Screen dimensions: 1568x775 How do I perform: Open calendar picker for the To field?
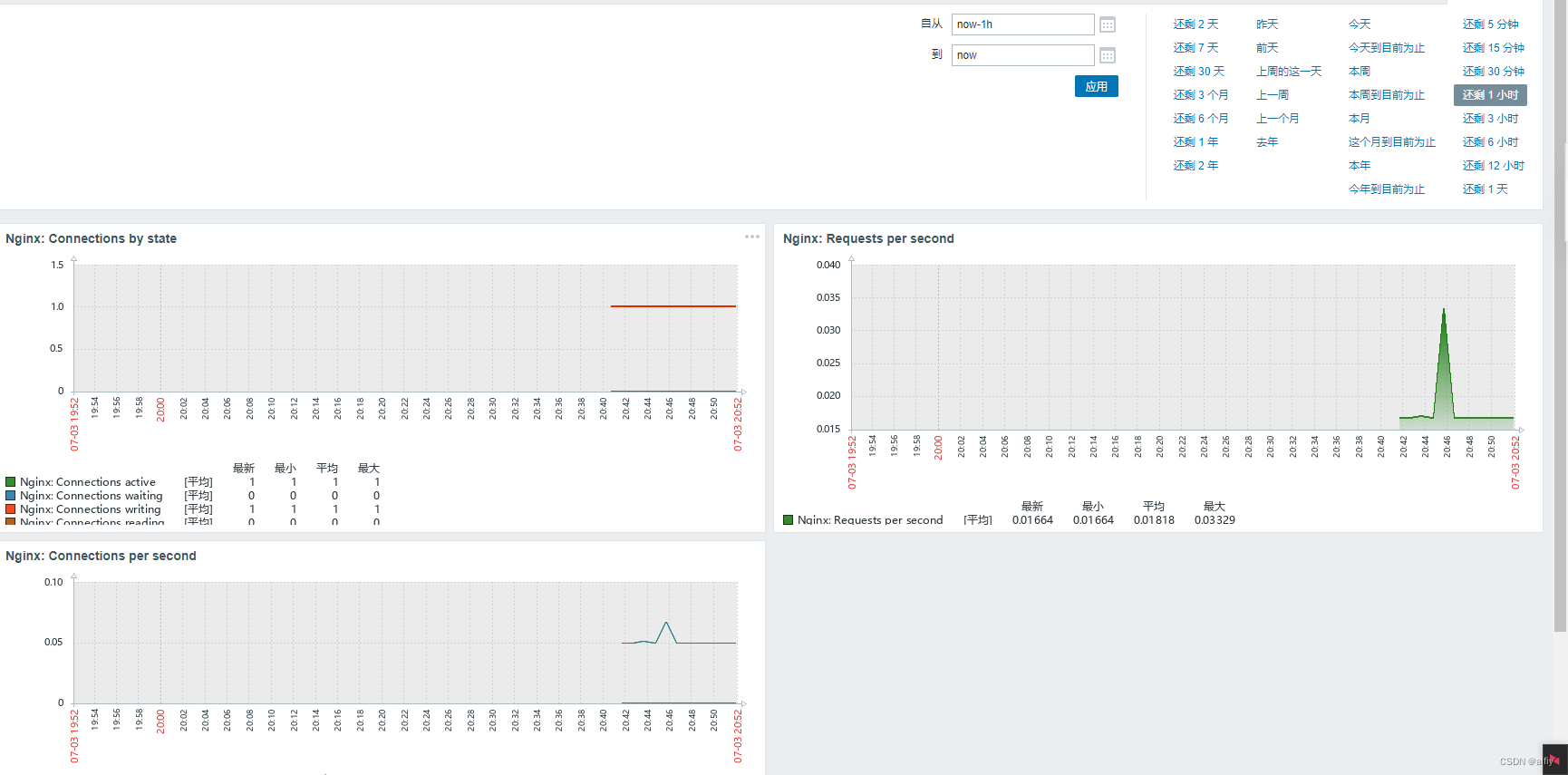(x=1108, y=55)
